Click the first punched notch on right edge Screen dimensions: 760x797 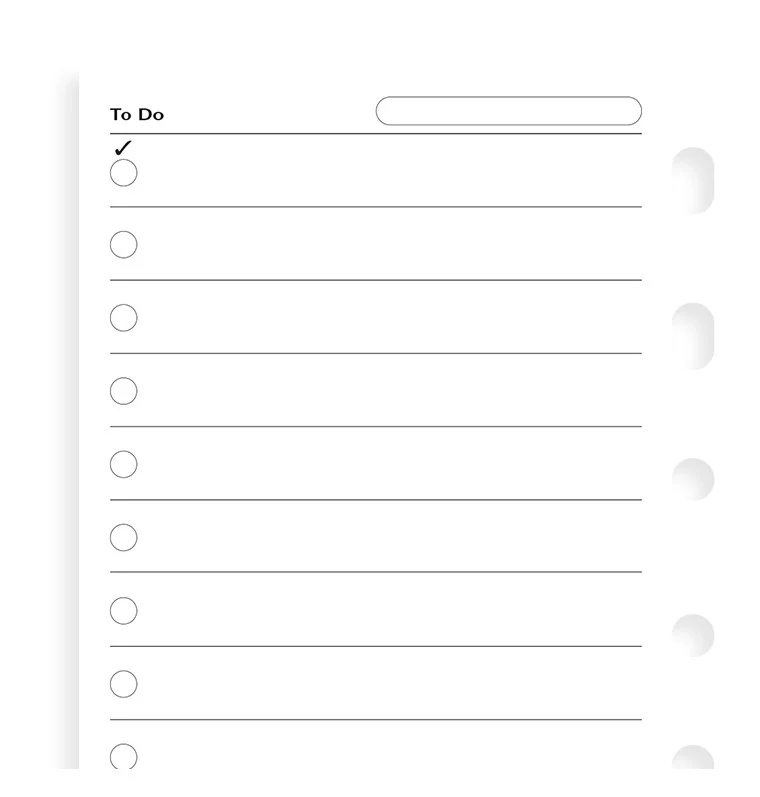(693, 181)
